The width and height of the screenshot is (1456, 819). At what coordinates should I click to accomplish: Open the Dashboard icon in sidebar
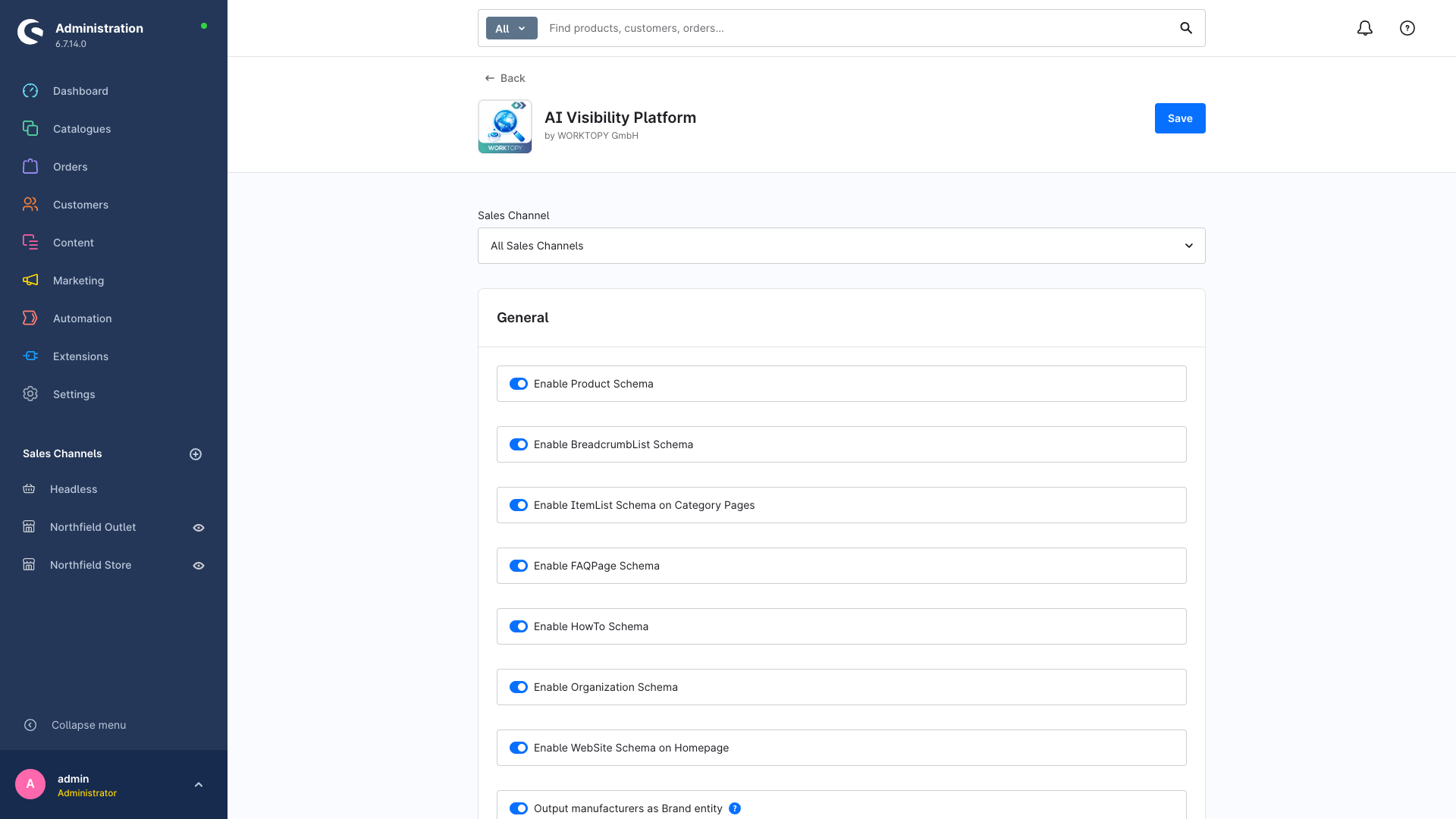click(30, 91)
